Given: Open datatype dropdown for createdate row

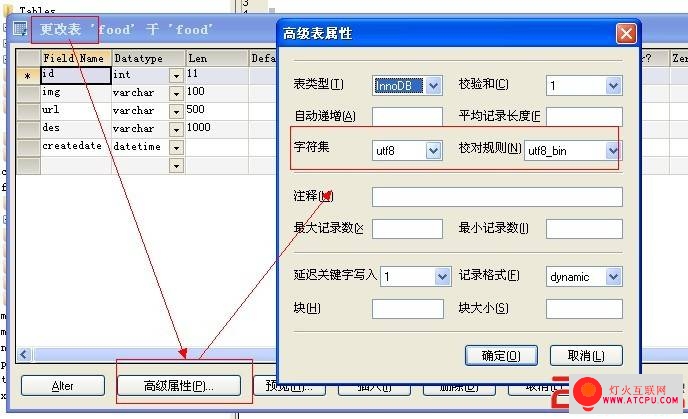Looking at the screenshot, I should [176, 147].
